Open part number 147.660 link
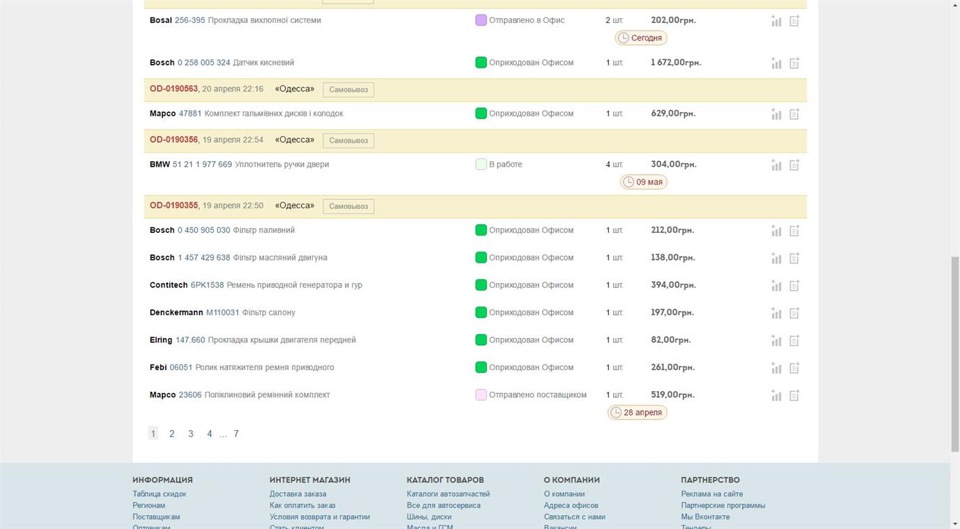 [x=190, y=340]
